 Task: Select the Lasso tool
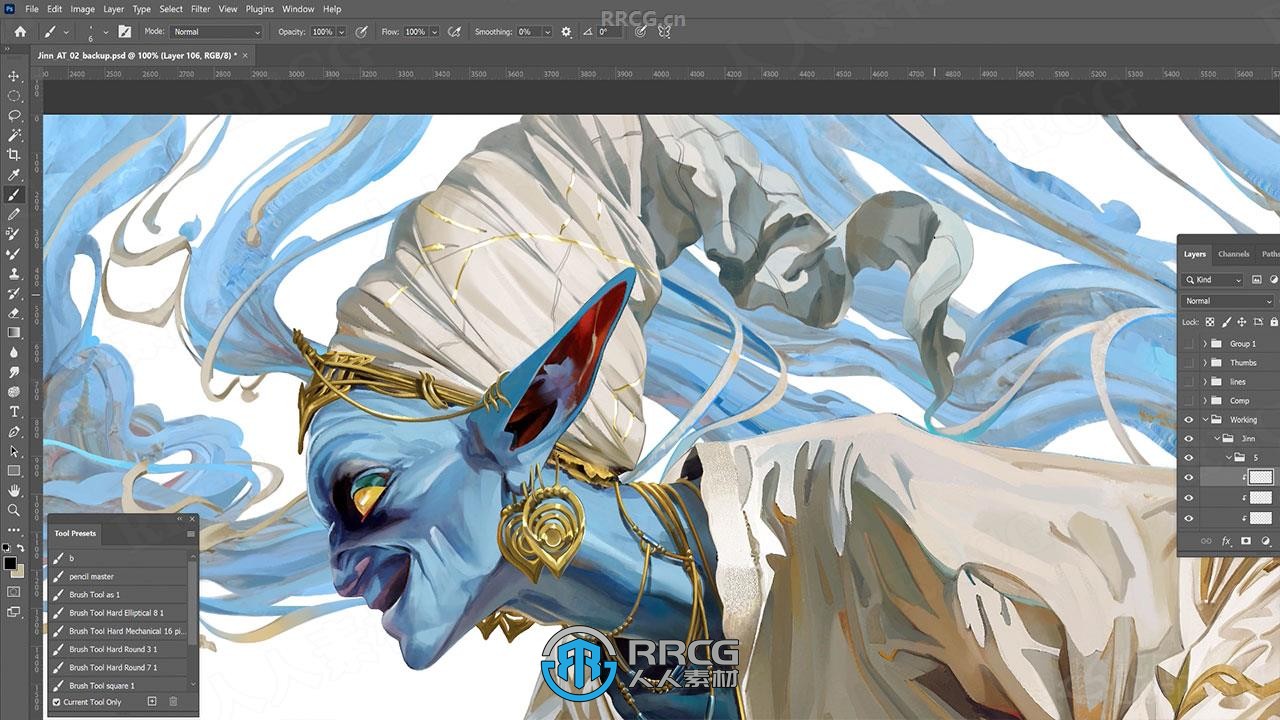point(14,116)
